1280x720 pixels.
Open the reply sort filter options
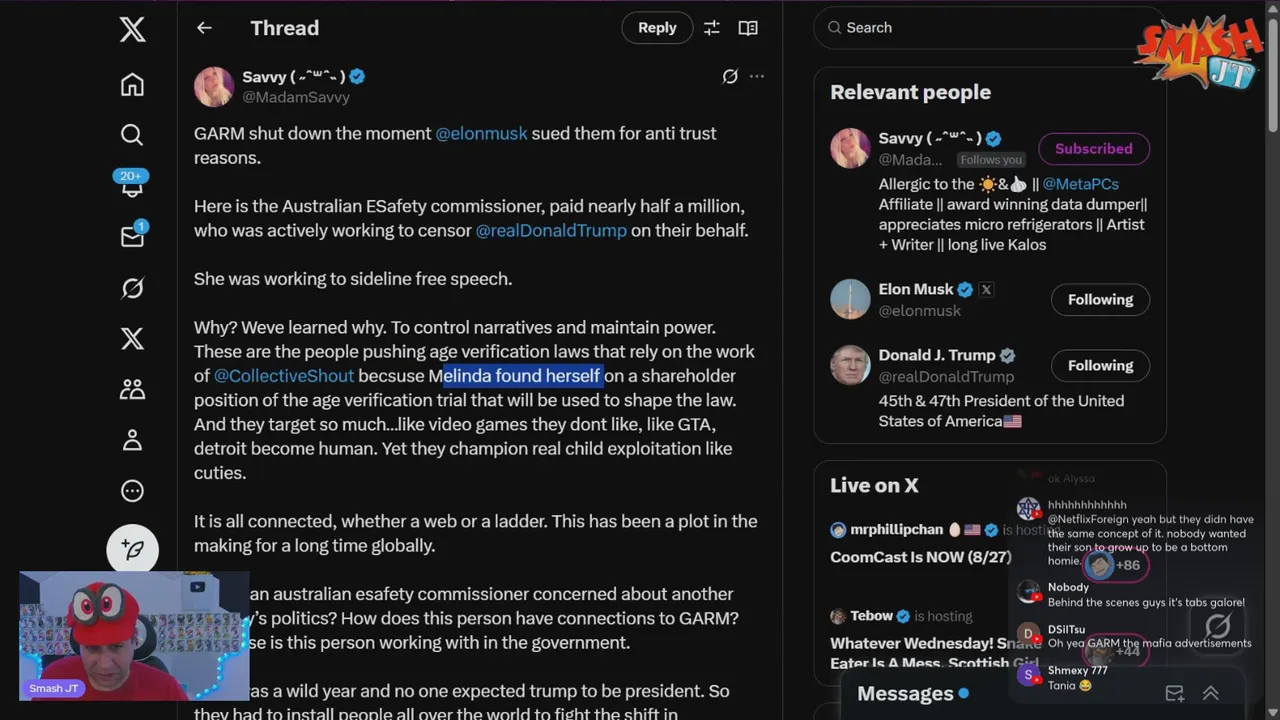tap(712, 28)
